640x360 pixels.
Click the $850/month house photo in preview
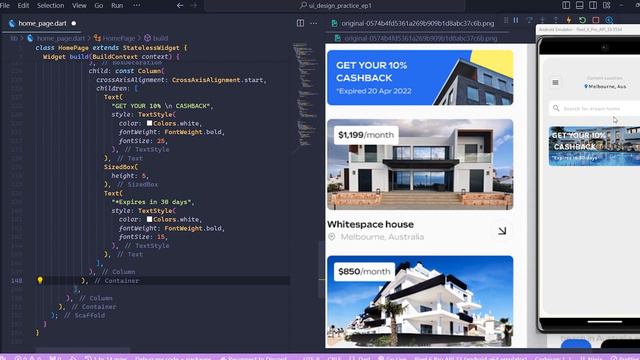tap(420, 301)
